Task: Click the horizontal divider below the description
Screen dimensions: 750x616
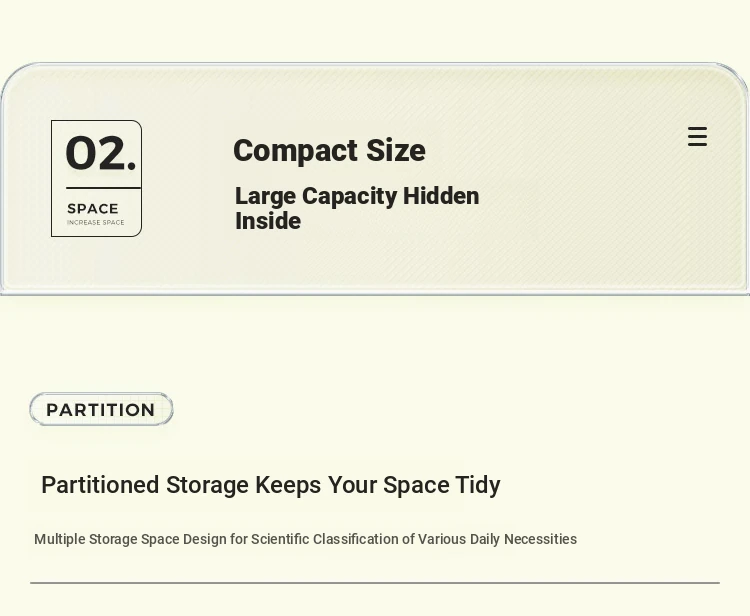Action: [x=375, y=582]
